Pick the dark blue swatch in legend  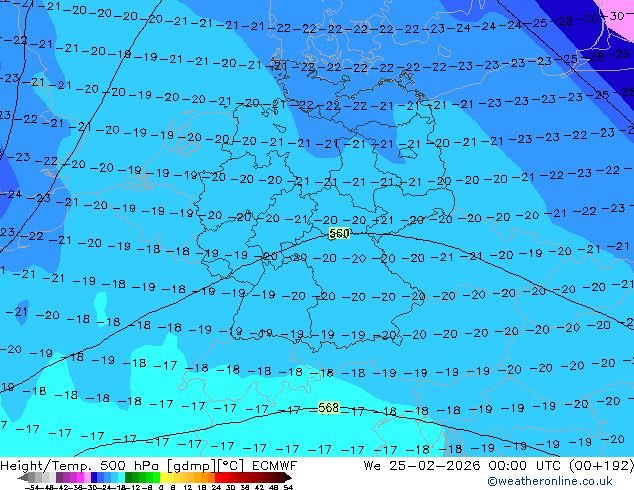[94, 477]
